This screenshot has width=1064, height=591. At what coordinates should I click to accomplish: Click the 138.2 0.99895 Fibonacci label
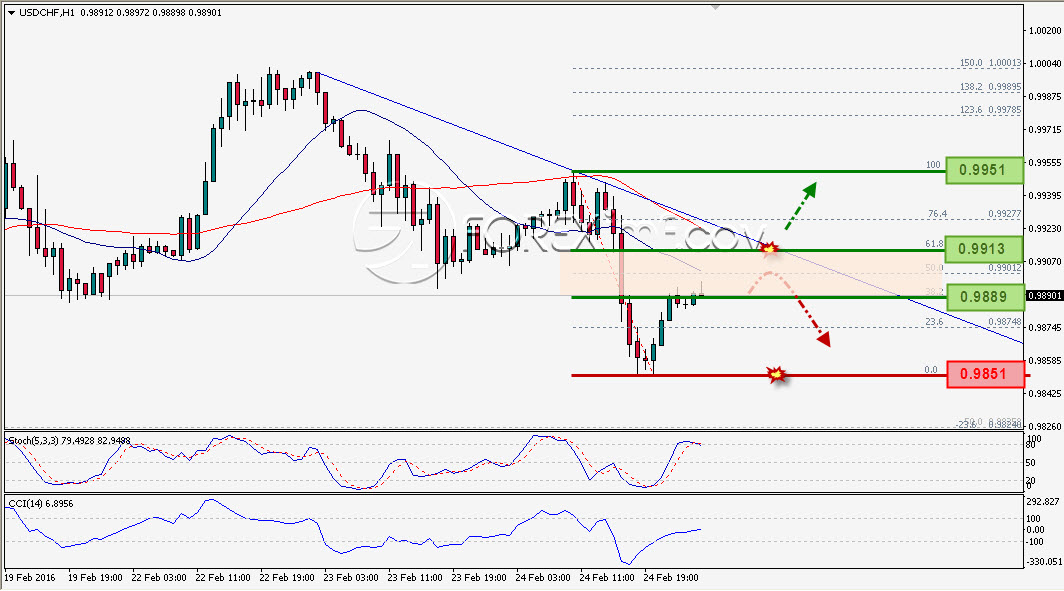[x=990, y=87]
